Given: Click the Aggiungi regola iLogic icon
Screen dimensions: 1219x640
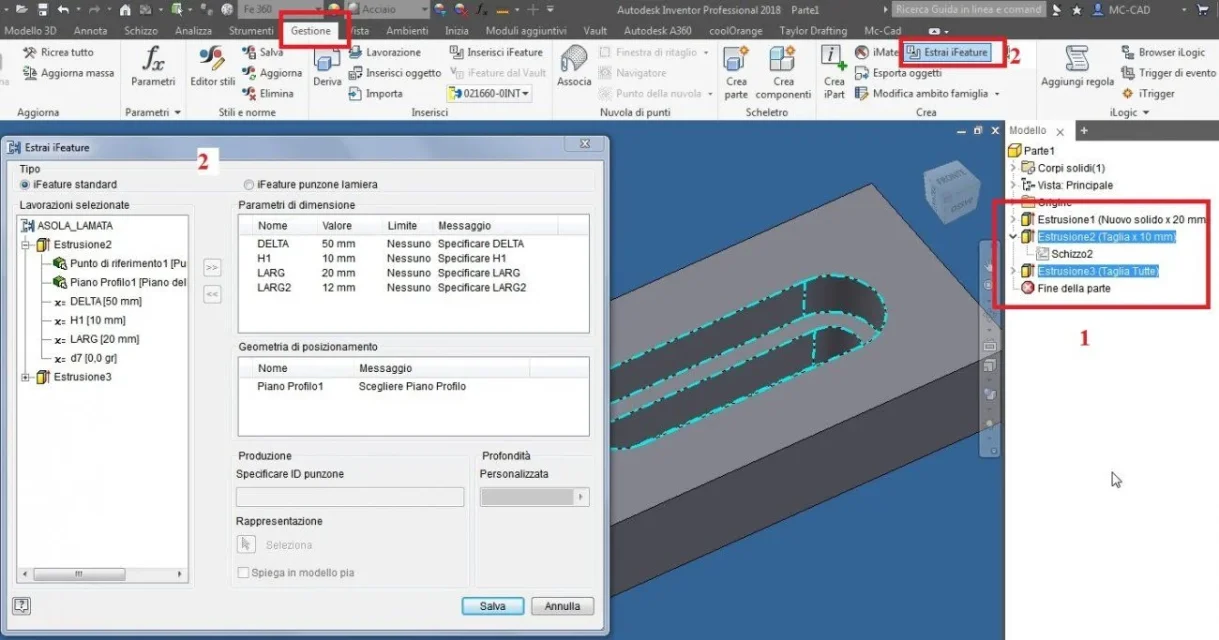Looking at the screenshot, I should click(1077, 66).
